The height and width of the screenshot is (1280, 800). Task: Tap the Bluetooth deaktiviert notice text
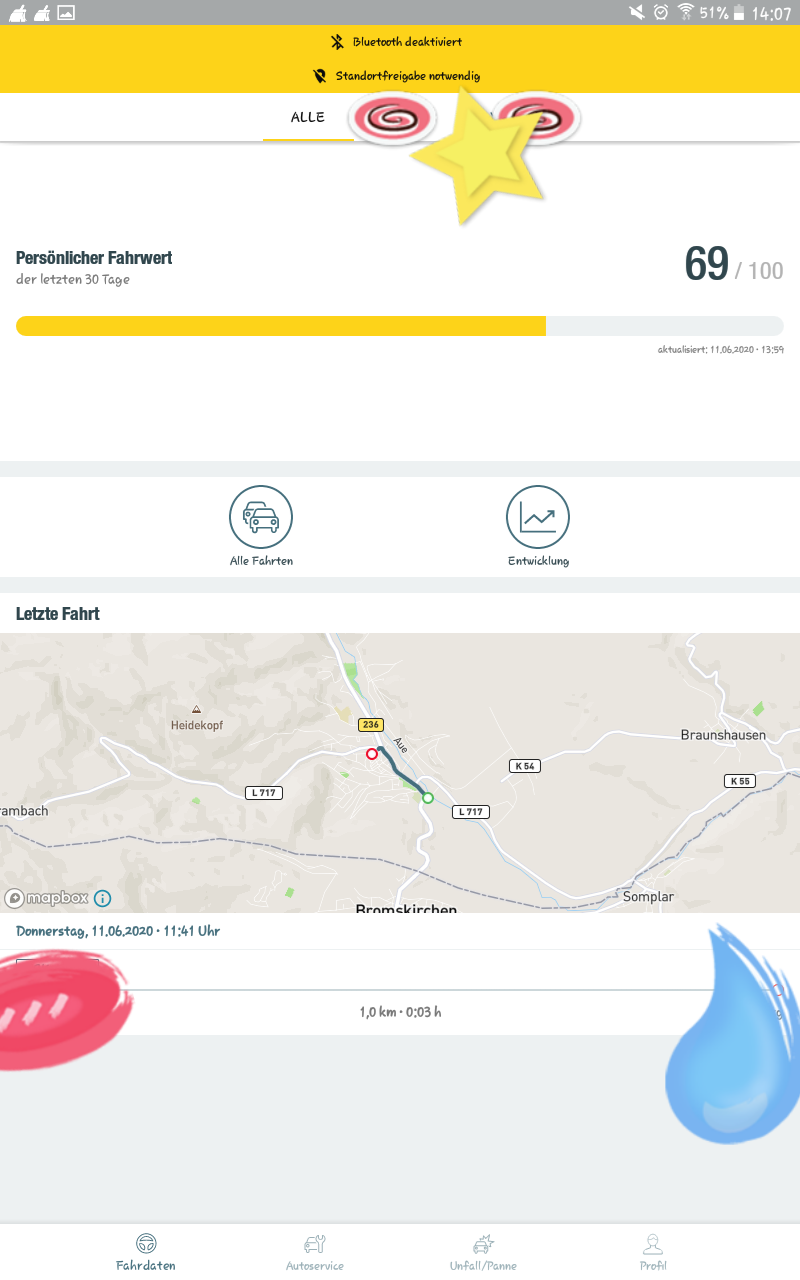click(407, 42)
